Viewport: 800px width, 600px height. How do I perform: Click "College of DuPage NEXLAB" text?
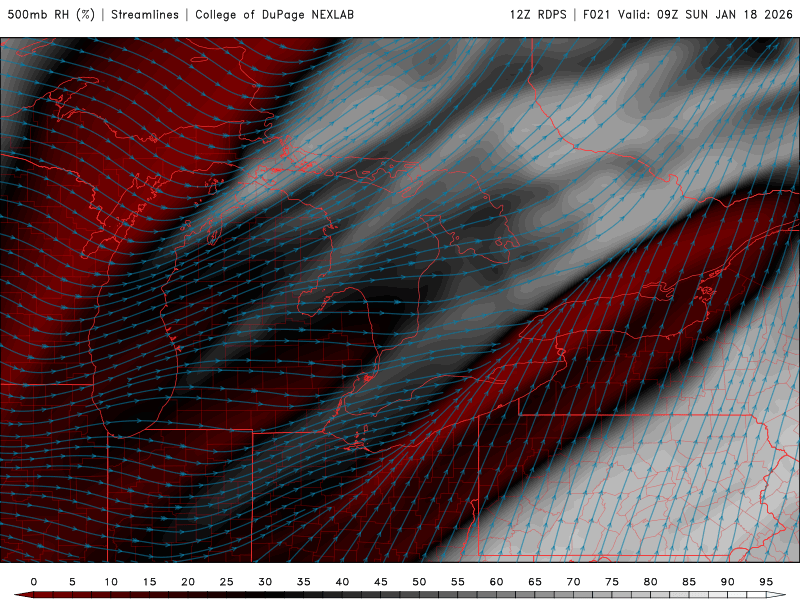[274, 14]
